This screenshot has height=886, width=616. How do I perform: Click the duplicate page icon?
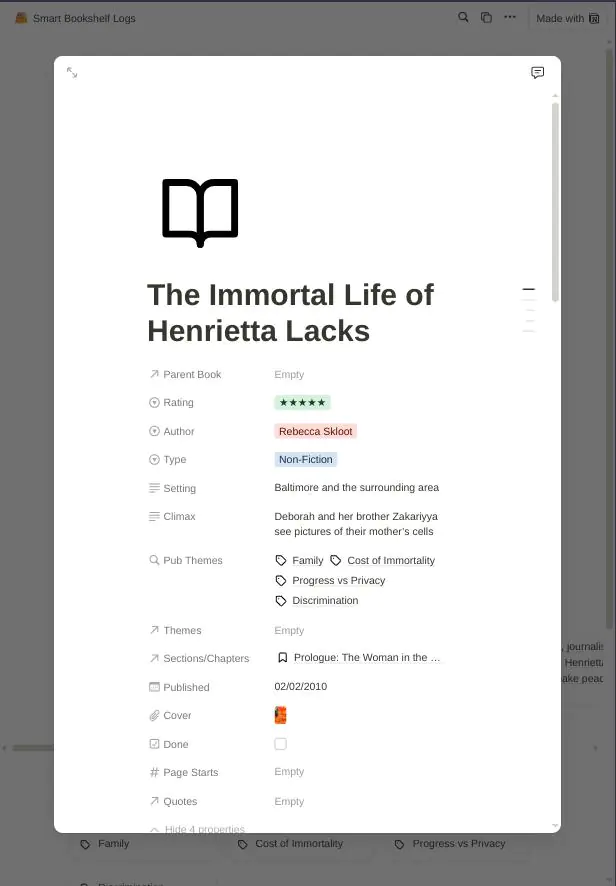pos(486,18)
